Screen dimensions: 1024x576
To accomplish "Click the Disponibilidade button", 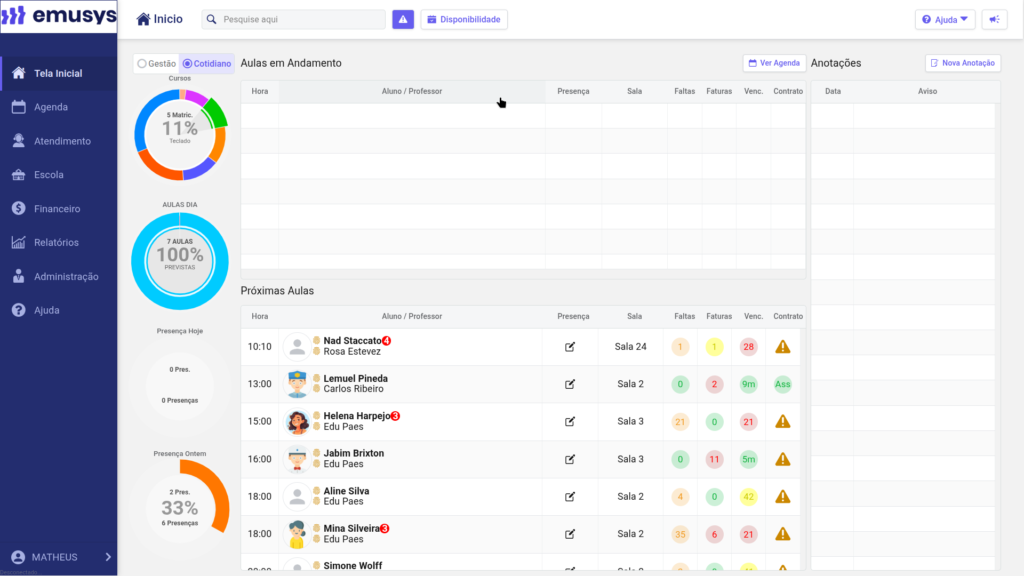I will [x=464, y=20].
